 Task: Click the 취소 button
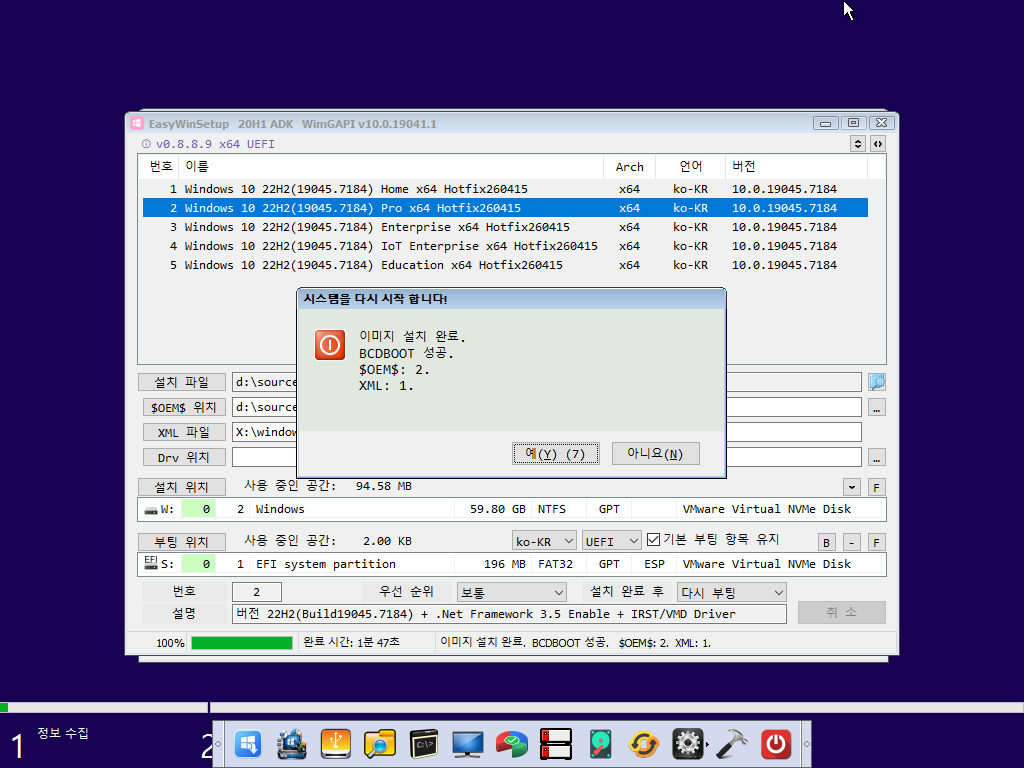(842, 612)
